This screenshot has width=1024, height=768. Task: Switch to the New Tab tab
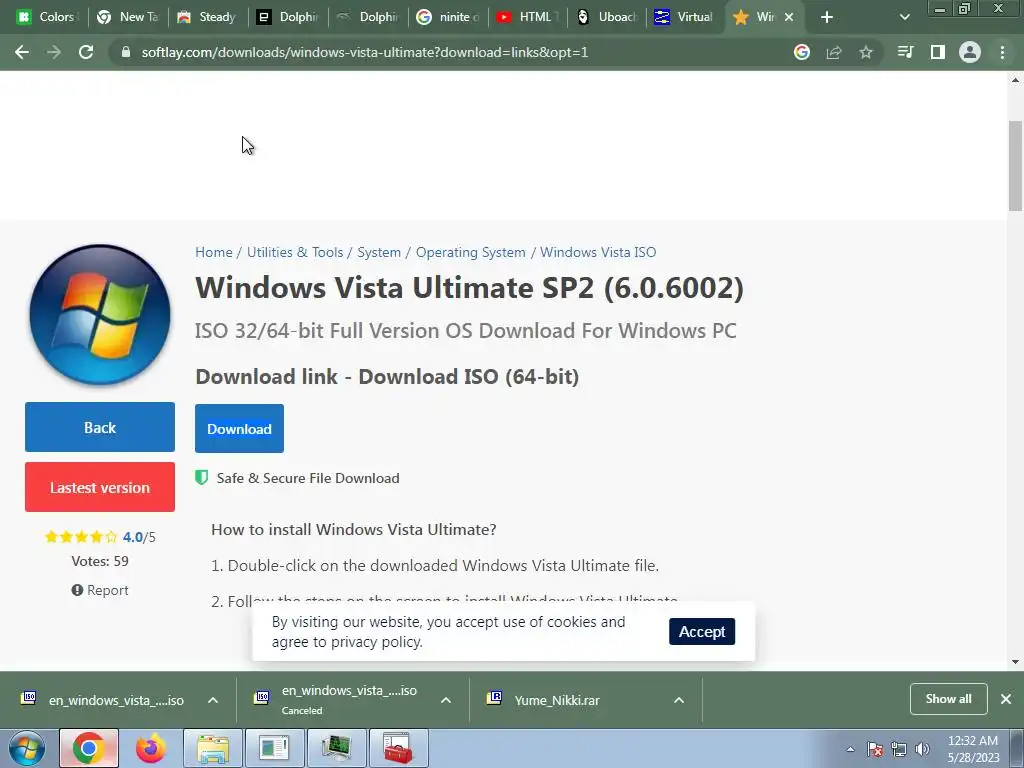click(127, 17)
